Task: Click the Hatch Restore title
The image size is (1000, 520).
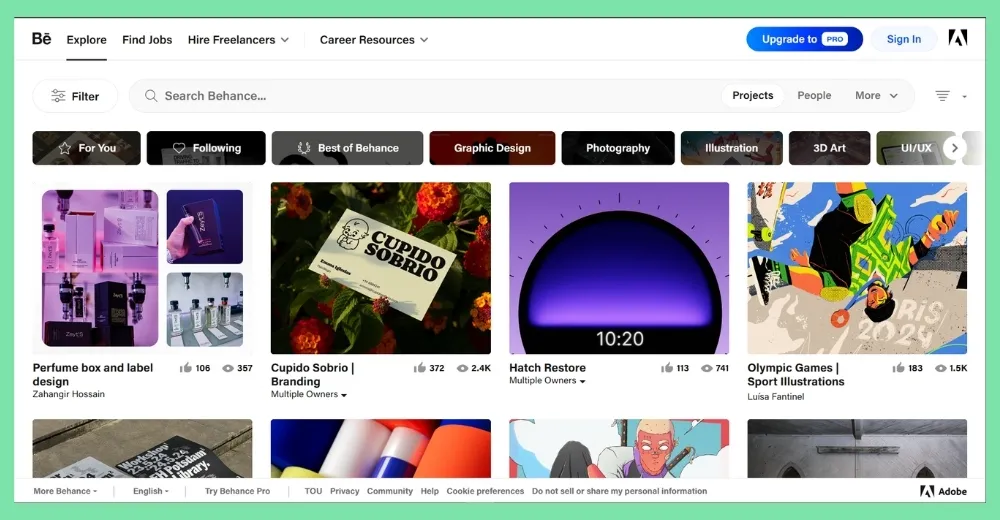Action: (547, 368)
